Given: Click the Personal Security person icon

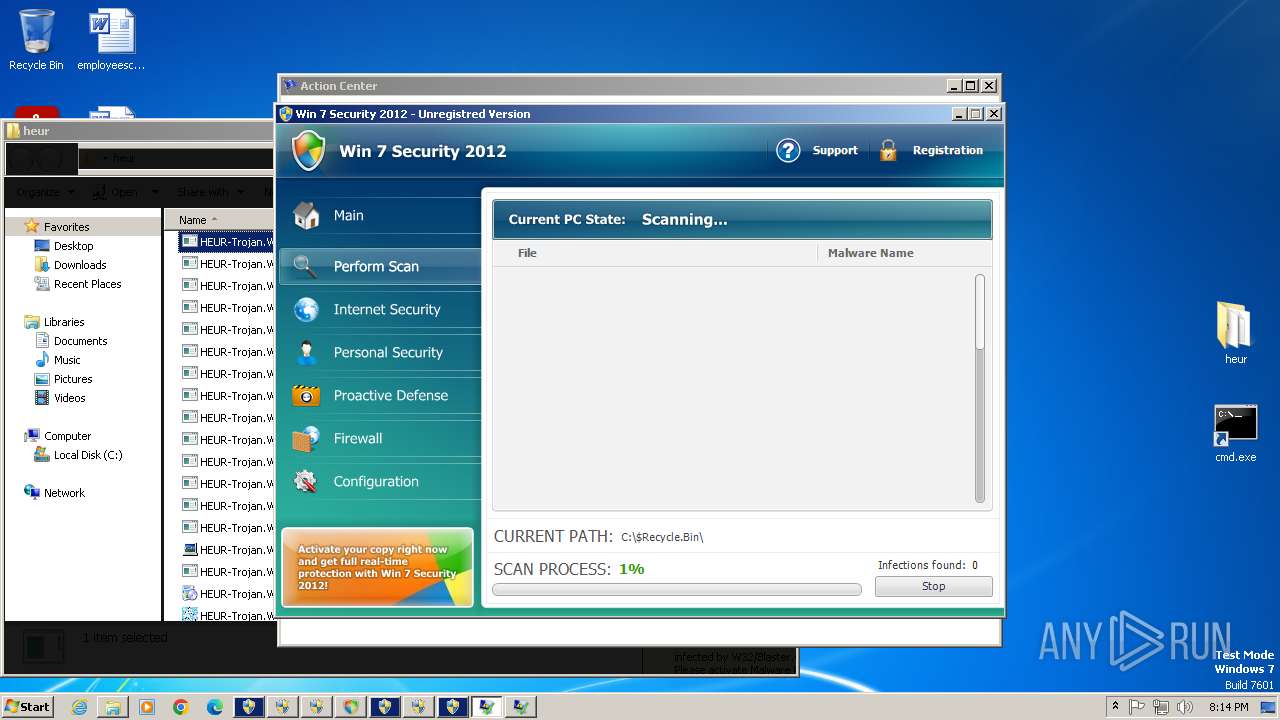Looking at the screenshot, I should (306, 352).
